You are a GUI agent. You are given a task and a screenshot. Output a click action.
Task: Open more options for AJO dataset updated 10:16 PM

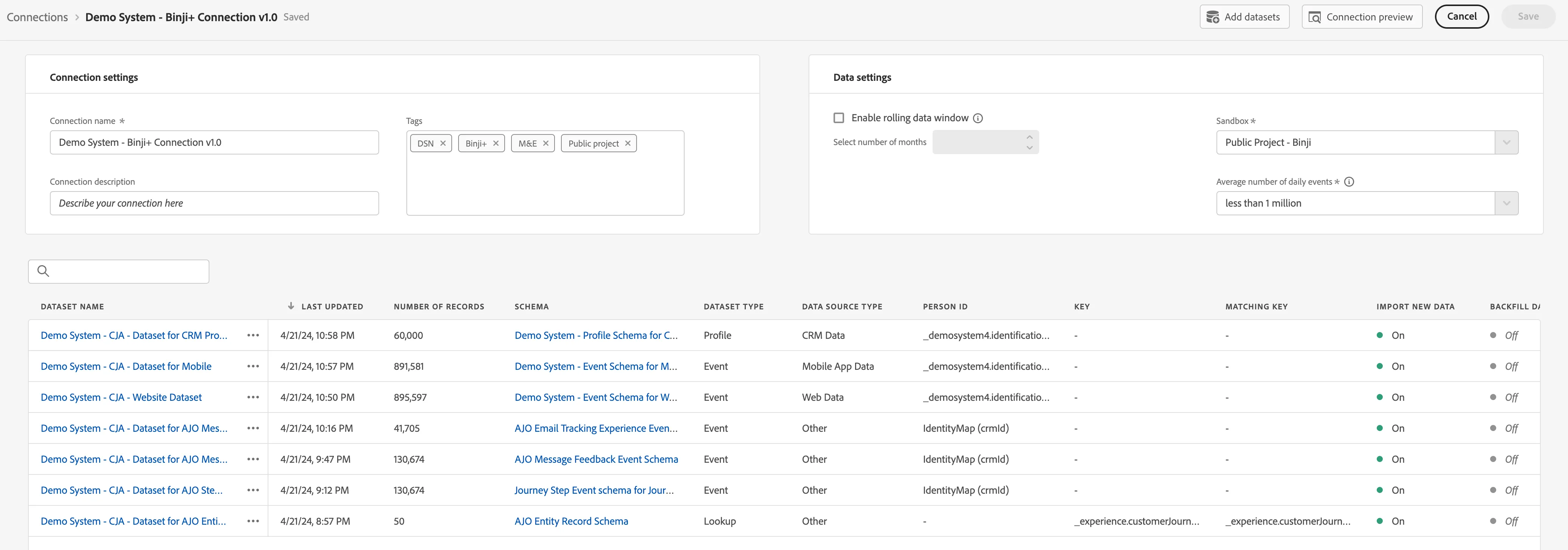click(x=253, y=428)
